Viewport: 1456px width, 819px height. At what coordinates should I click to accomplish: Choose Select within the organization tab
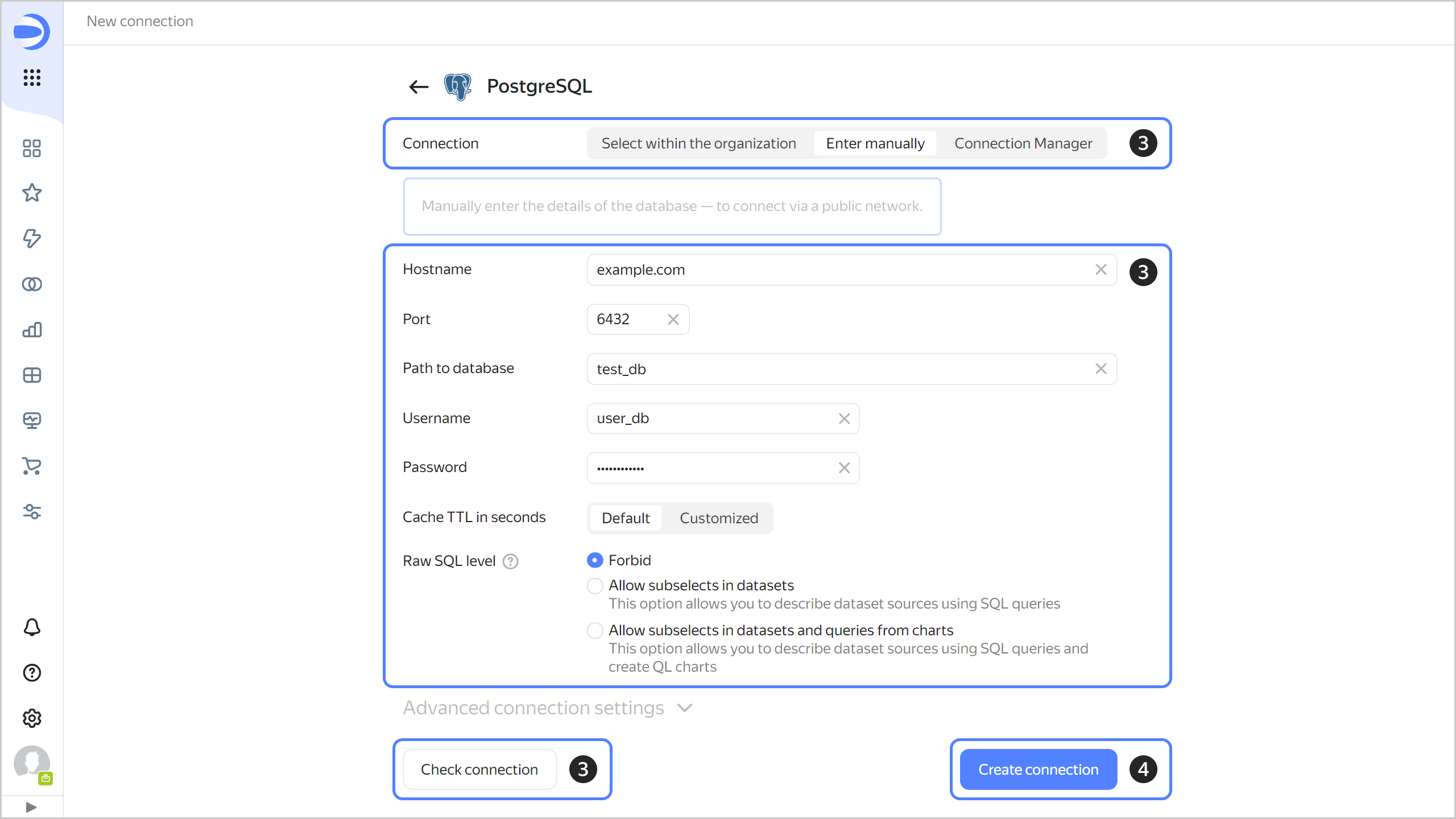(x=698, y=143)
